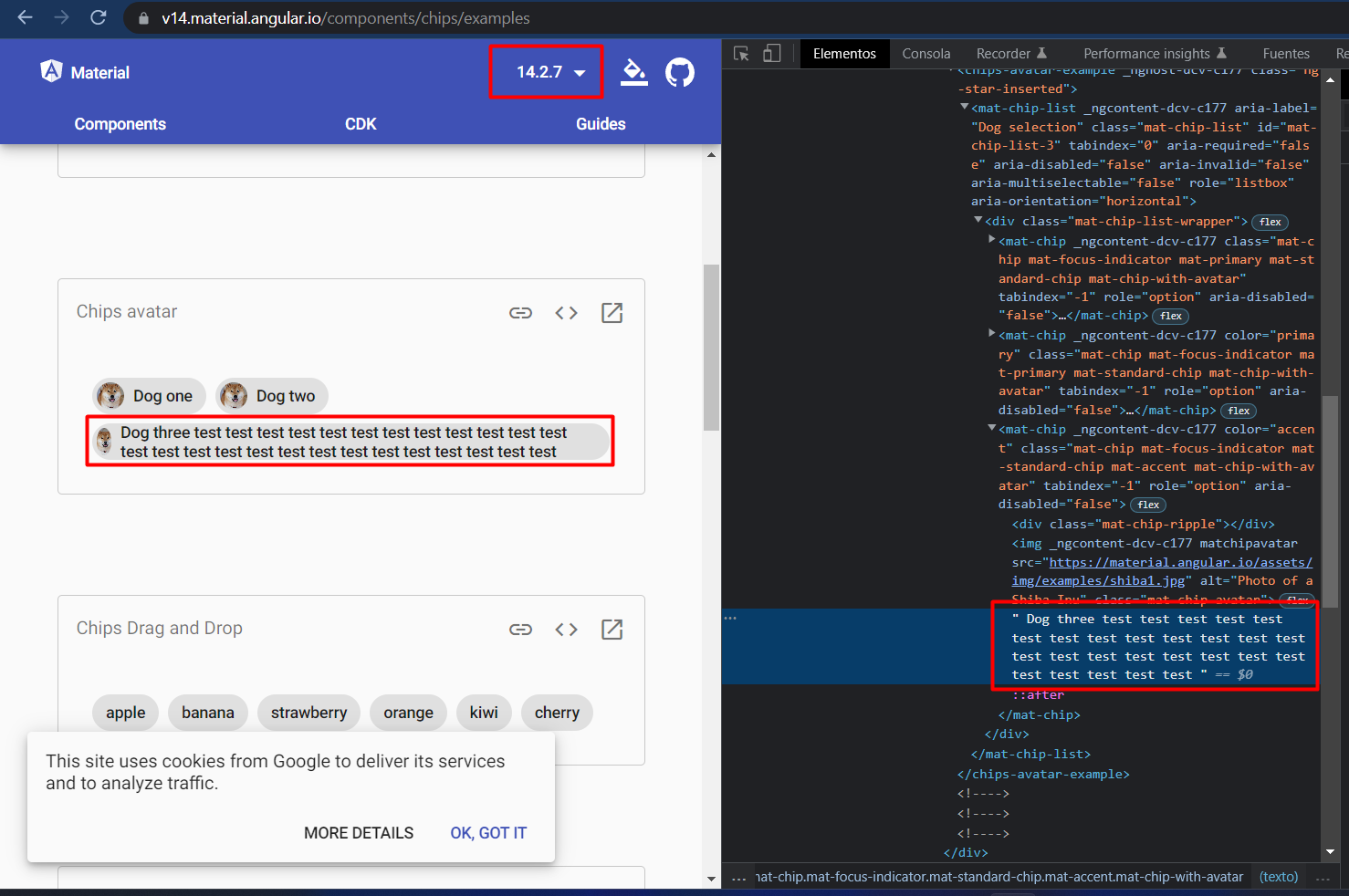Select the cherry chip
The width and height of the screenshot is (1349, 896).
coord(557,713)
